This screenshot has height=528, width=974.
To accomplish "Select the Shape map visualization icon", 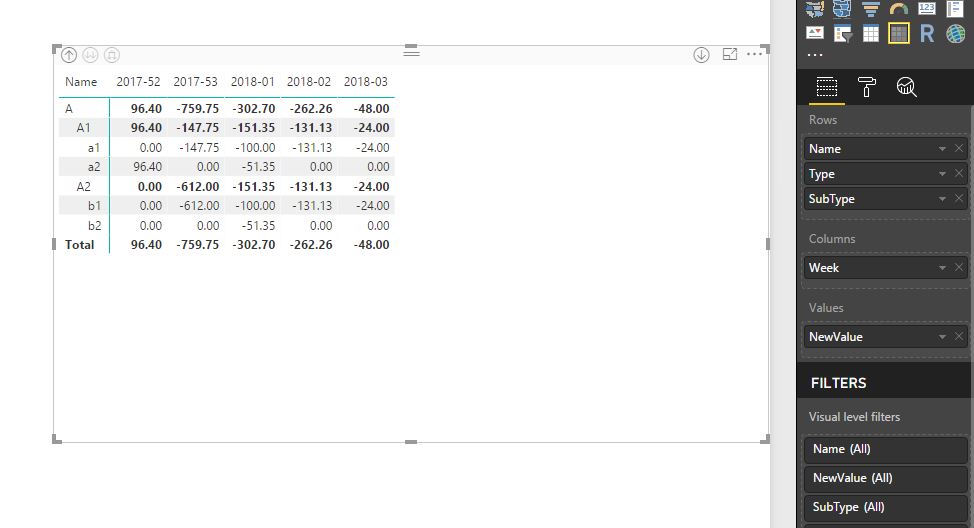I will click(x=842, y=8).
